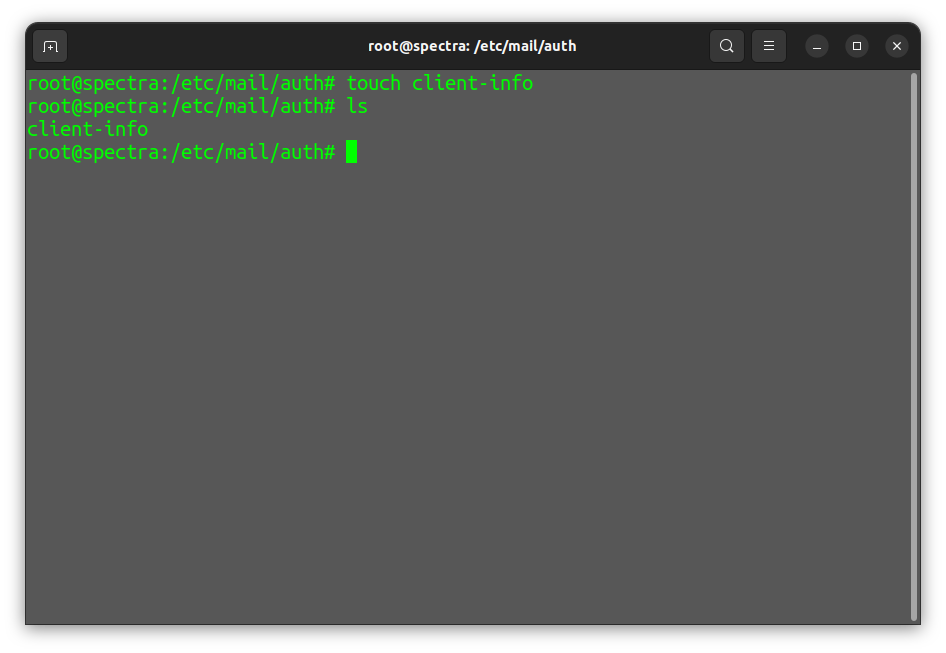Minimize the terminal window

pyautogui.click(x=817, y=46)
